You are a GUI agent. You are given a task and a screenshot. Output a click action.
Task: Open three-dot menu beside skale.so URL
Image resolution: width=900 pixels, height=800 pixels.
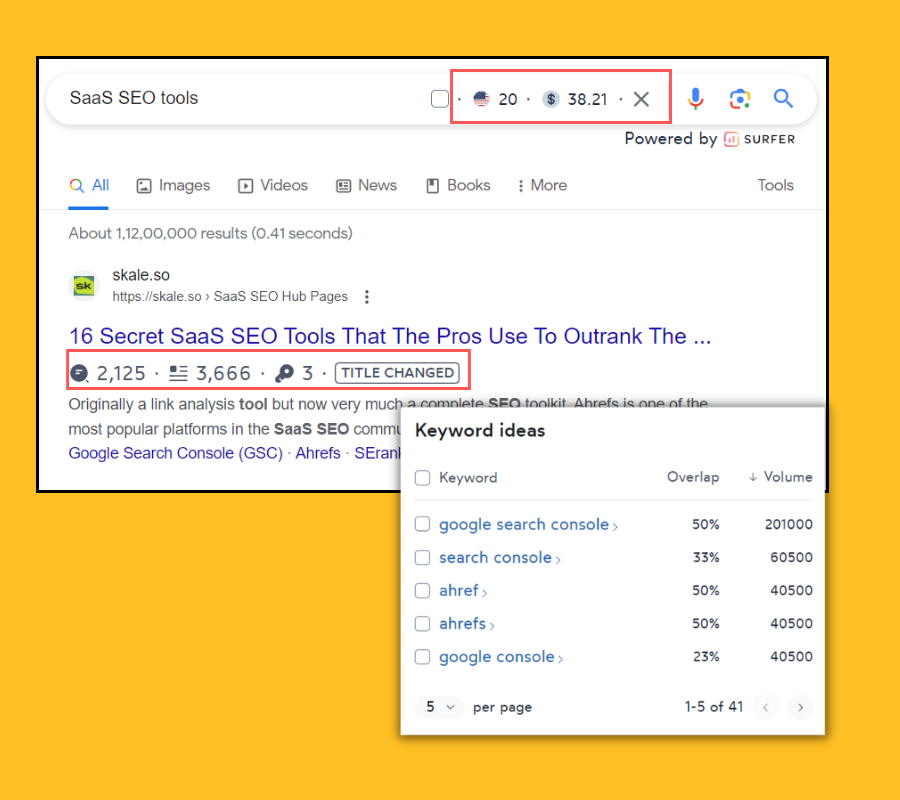click(367, 297)
